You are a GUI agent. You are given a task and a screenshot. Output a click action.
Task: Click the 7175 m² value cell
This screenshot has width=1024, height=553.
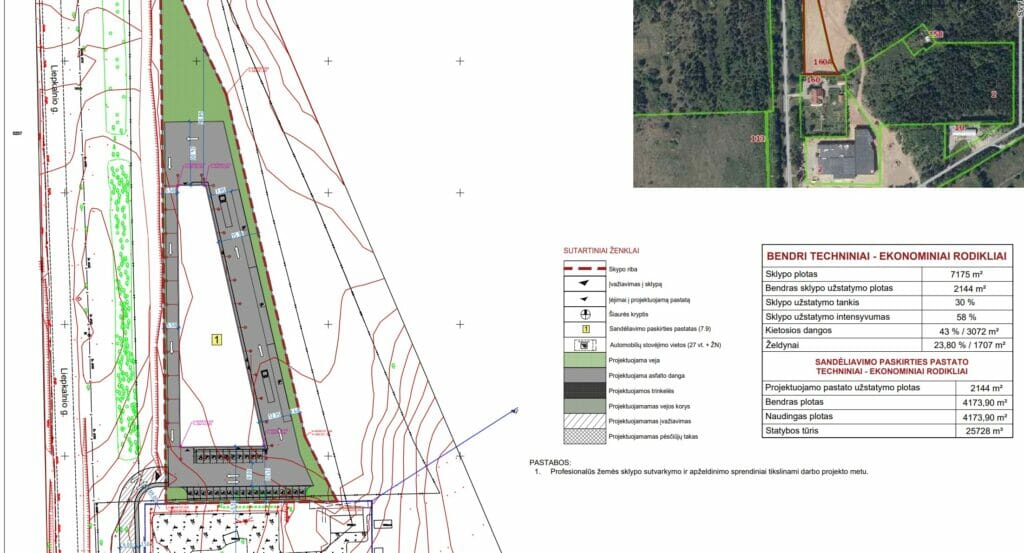tap(968, 274)
